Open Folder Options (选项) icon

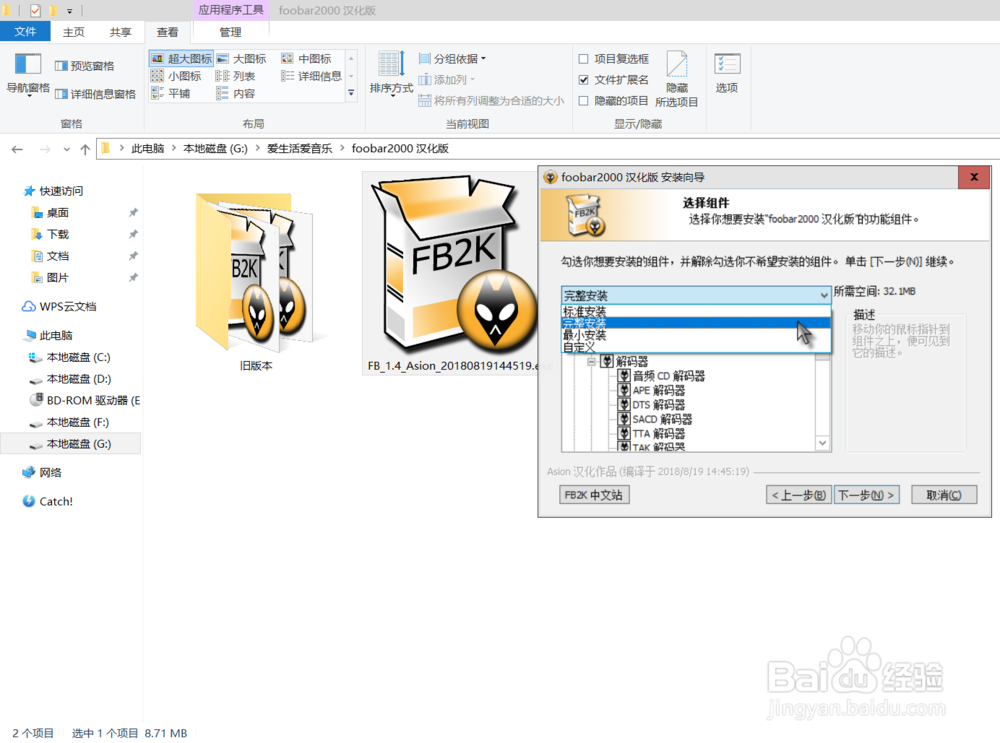tap(726, 73)
